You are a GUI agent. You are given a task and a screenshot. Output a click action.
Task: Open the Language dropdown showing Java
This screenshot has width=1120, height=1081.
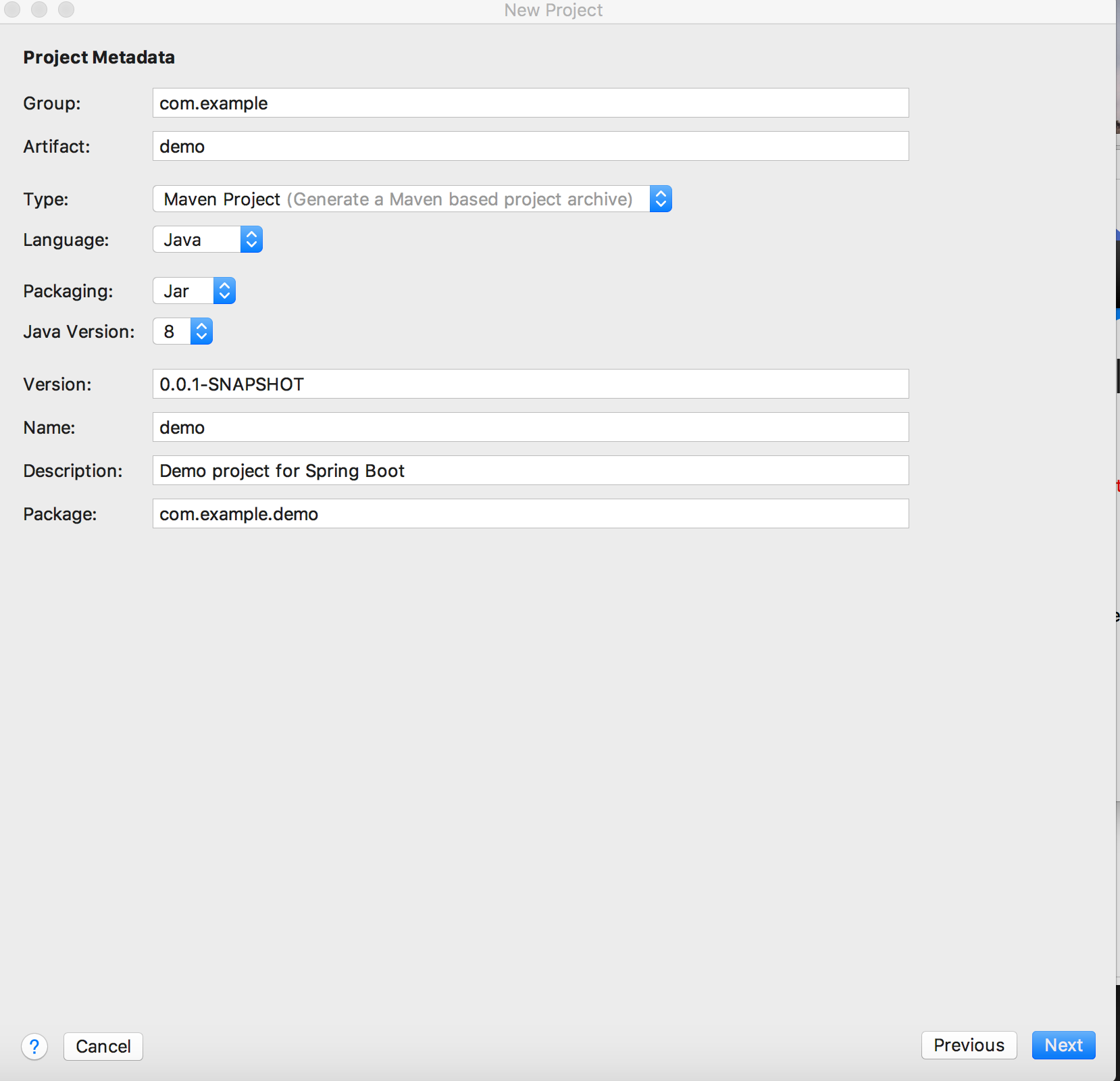pyautogui.click(x=207, y=239)
